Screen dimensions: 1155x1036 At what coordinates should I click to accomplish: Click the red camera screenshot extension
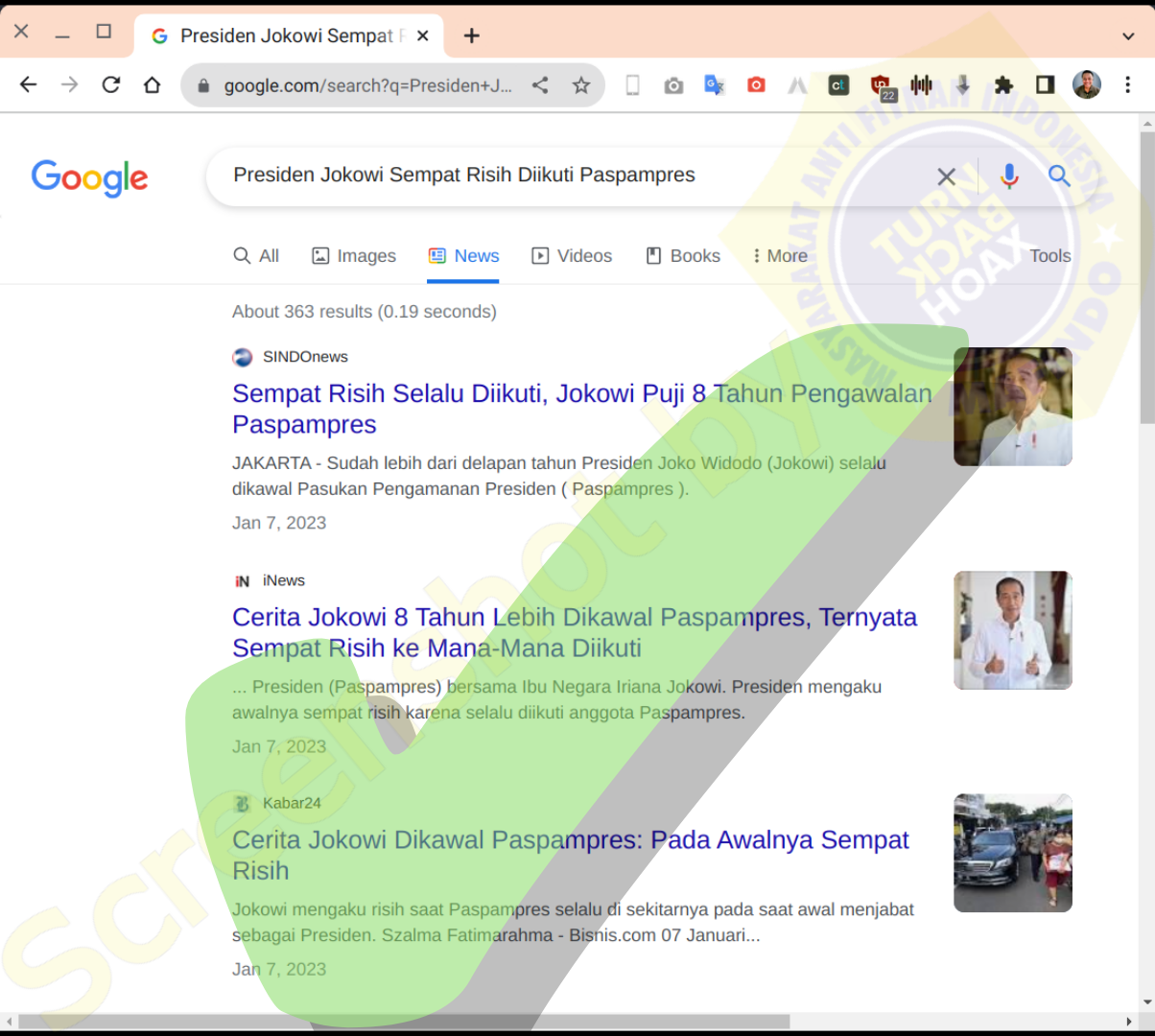[x=756, y=85]
